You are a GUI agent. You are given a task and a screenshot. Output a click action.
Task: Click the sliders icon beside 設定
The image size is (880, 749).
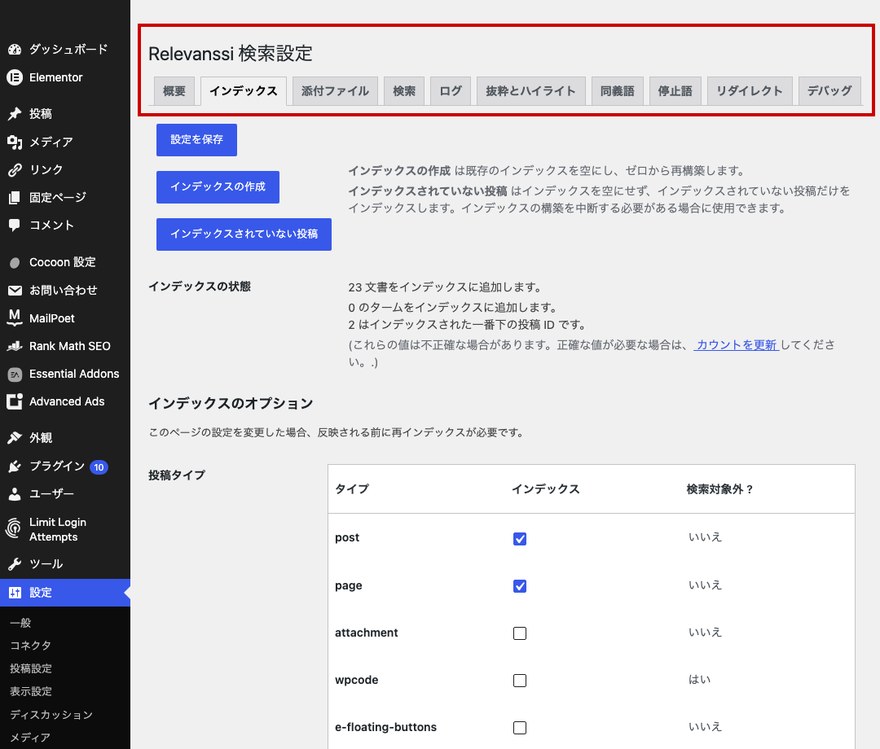15,592
